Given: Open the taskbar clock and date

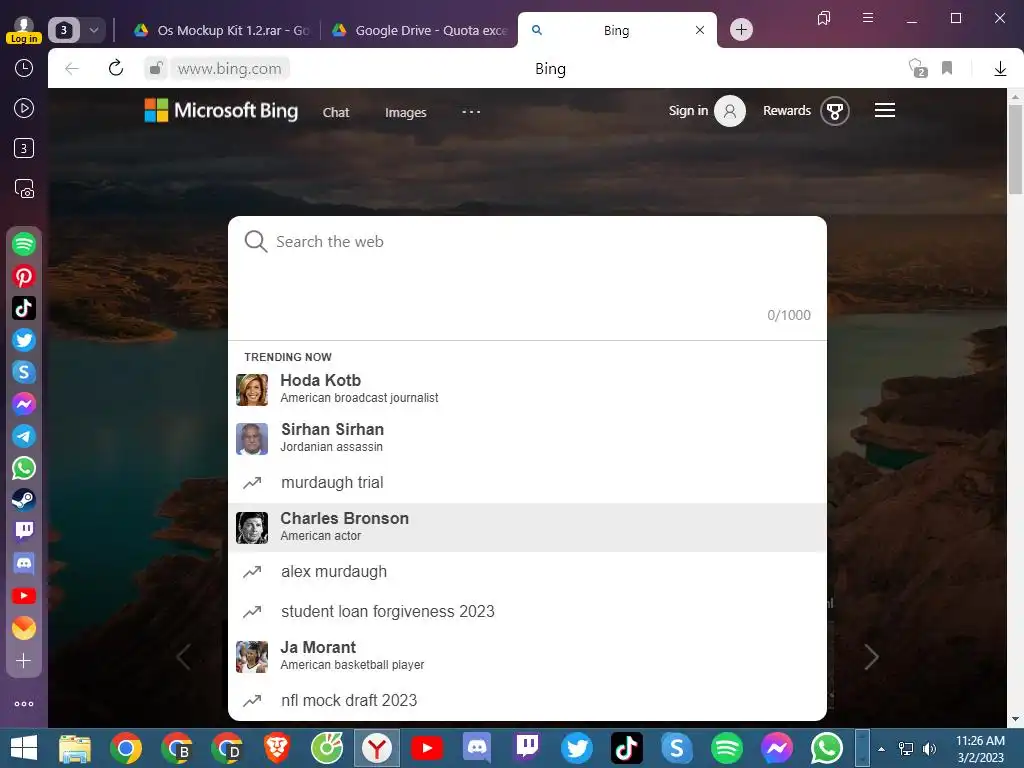Looking at the screenshot, I should [x=980, y=749].
